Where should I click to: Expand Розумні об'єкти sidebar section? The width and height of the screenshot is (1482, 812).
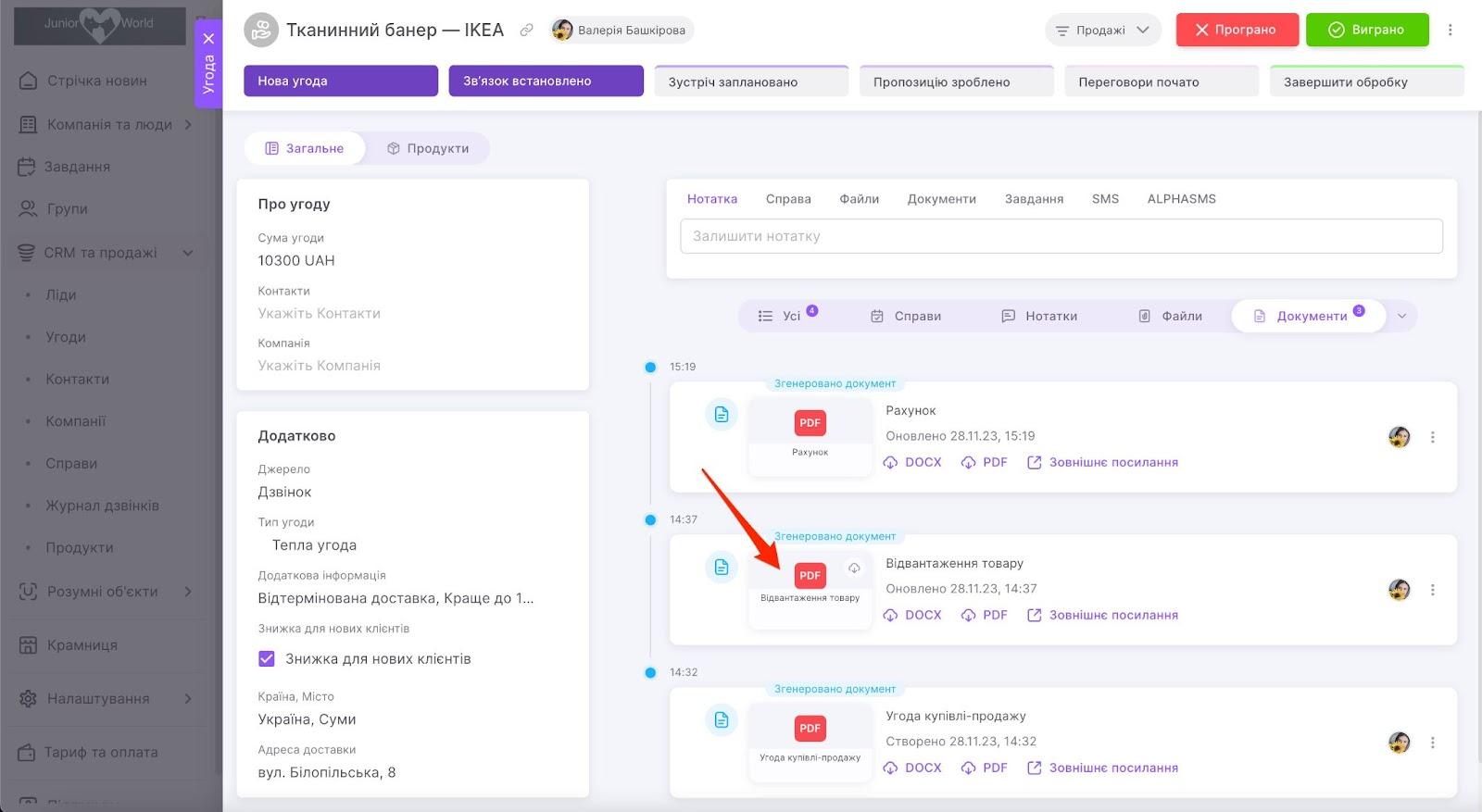click(x=188, y=592)
